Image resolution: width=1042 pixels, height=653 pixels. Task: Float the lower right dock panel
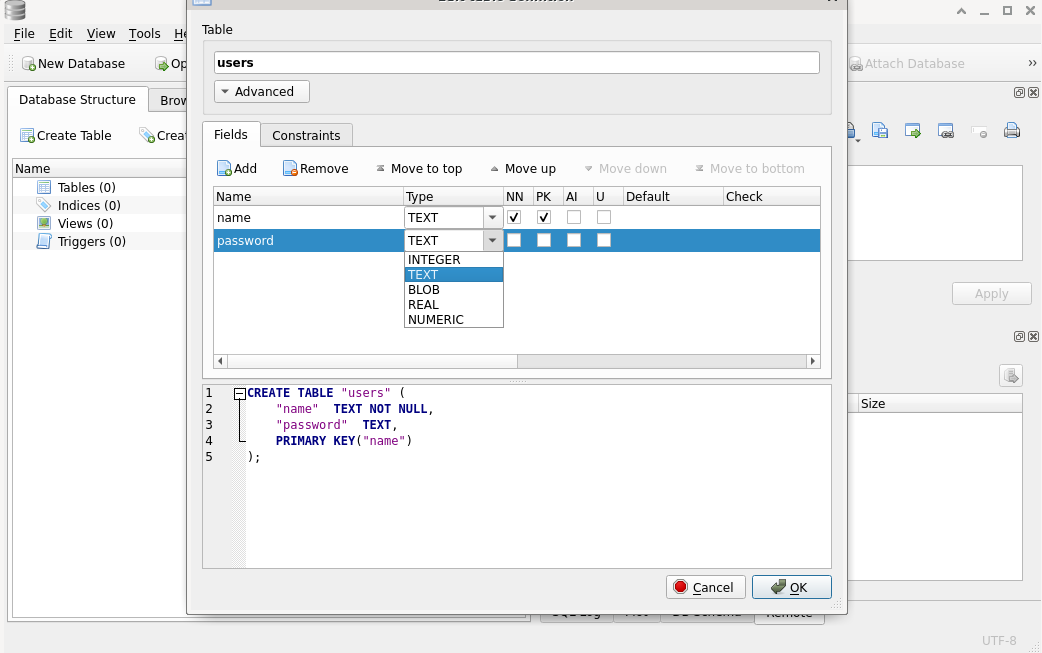(x=1019, y=336)
